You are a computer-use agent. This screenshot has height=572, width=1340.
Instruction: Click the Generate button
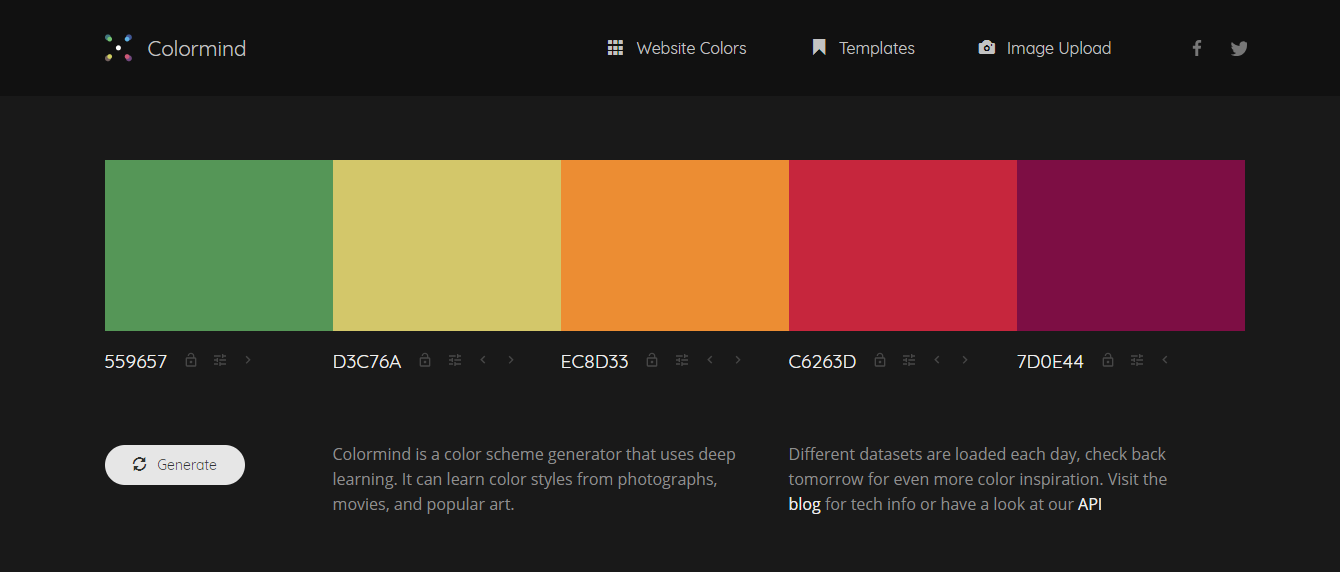[x=175, y=465]
